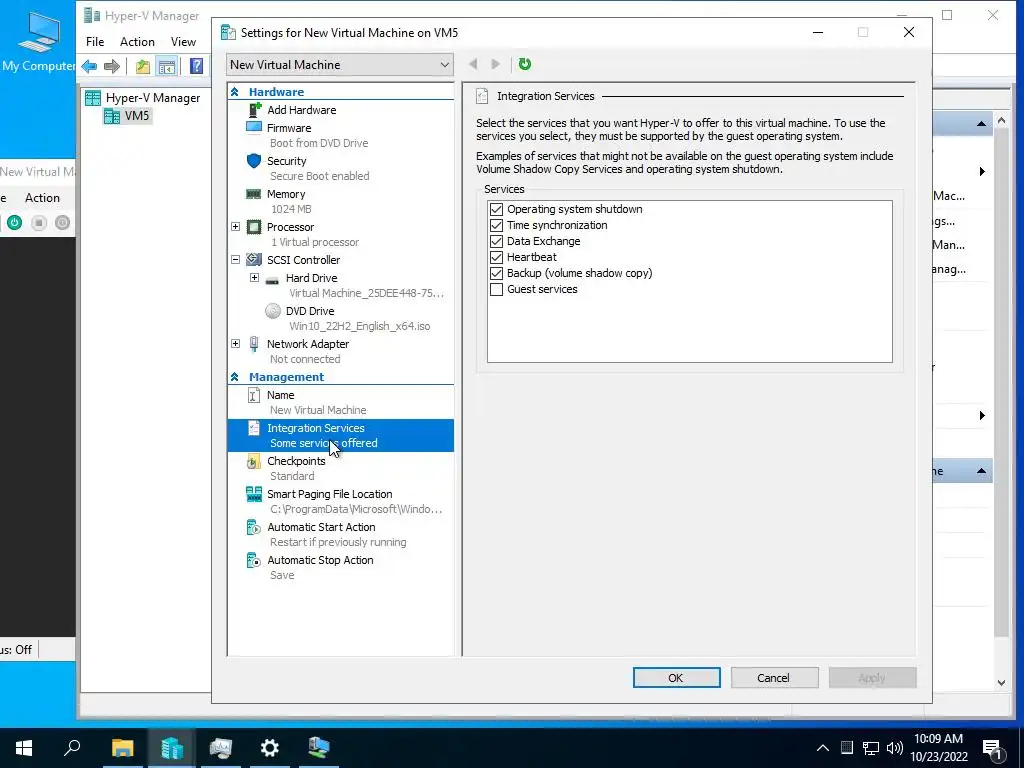Select the Firmware monitor icon
This screenshot has width=1024, height=768.
[x=254, y=127]
